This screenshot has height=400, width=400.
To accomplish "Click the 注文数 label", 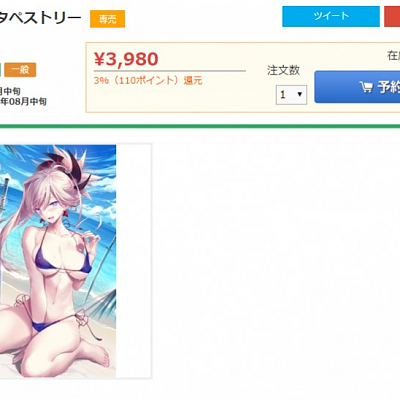I will (x=283, y=70).
